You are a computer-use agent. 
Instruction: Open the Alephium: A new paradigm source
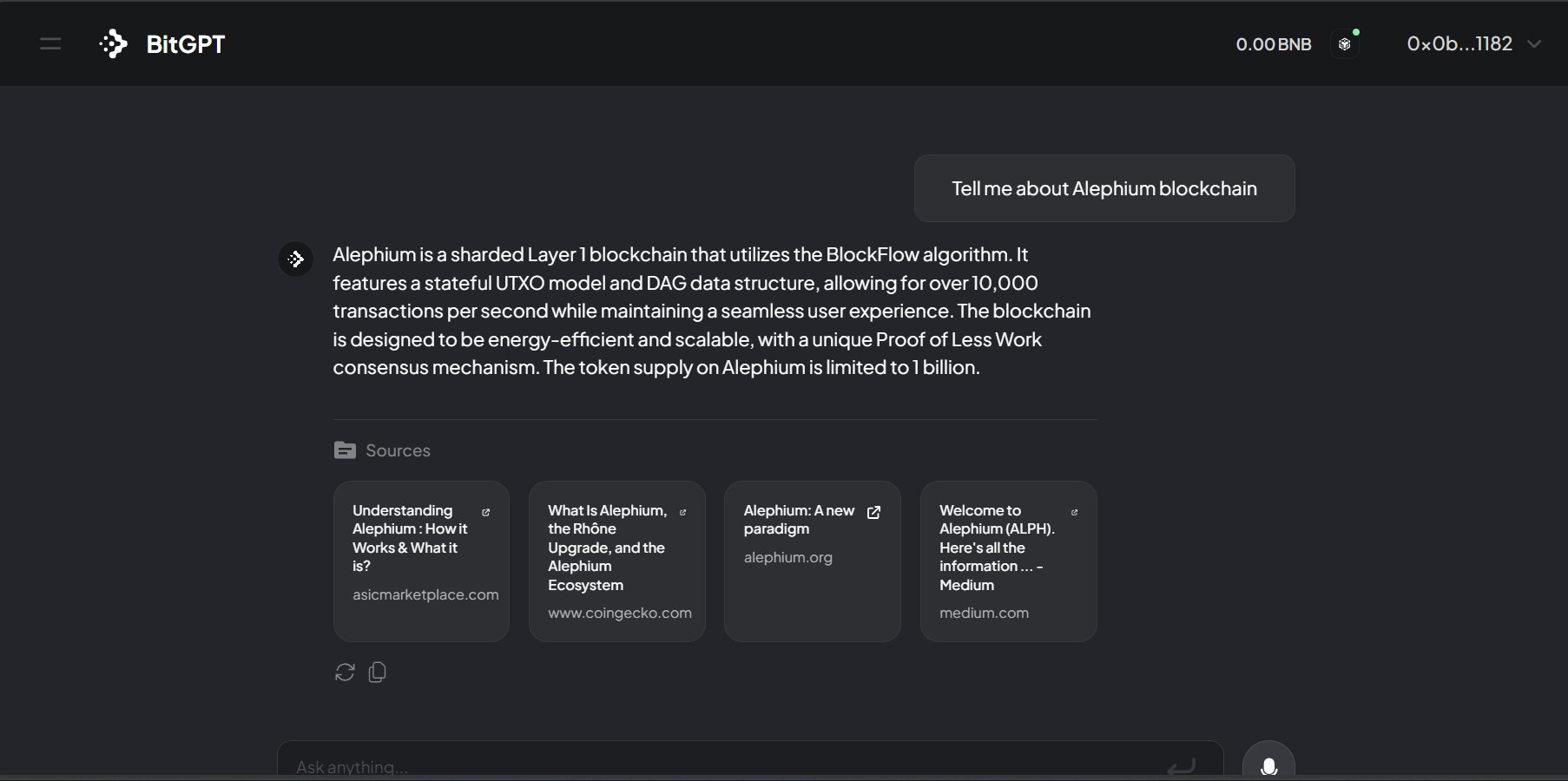coord(813,561)
